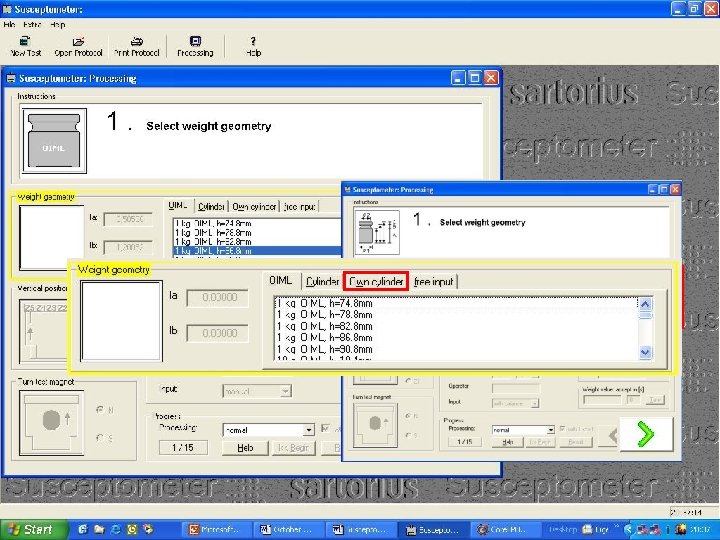
Task: Open the folder quick launch icon
Action: [x=99, y=530]
